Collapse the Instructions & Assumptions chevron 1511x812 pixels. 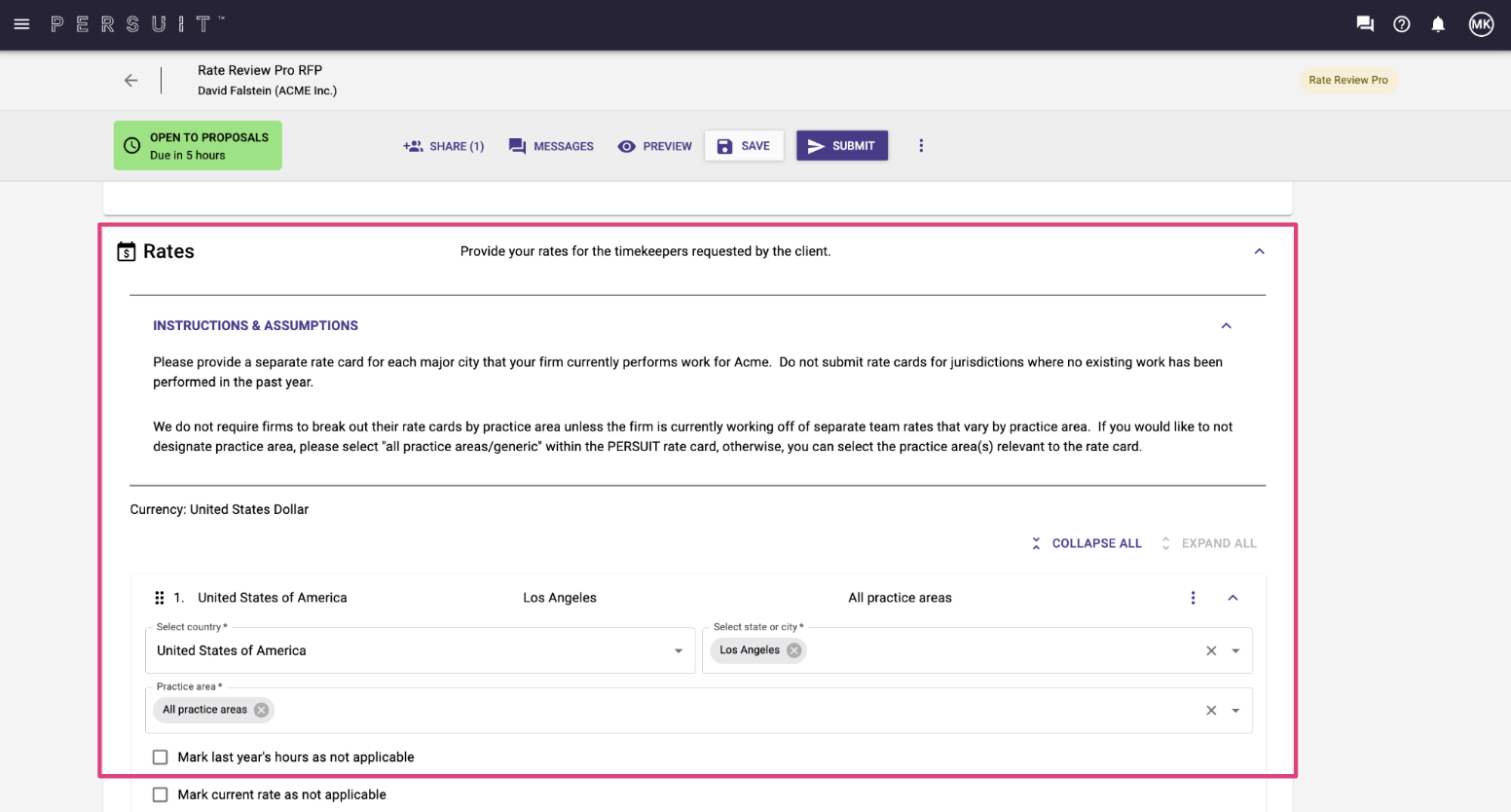pos(1226,326)
